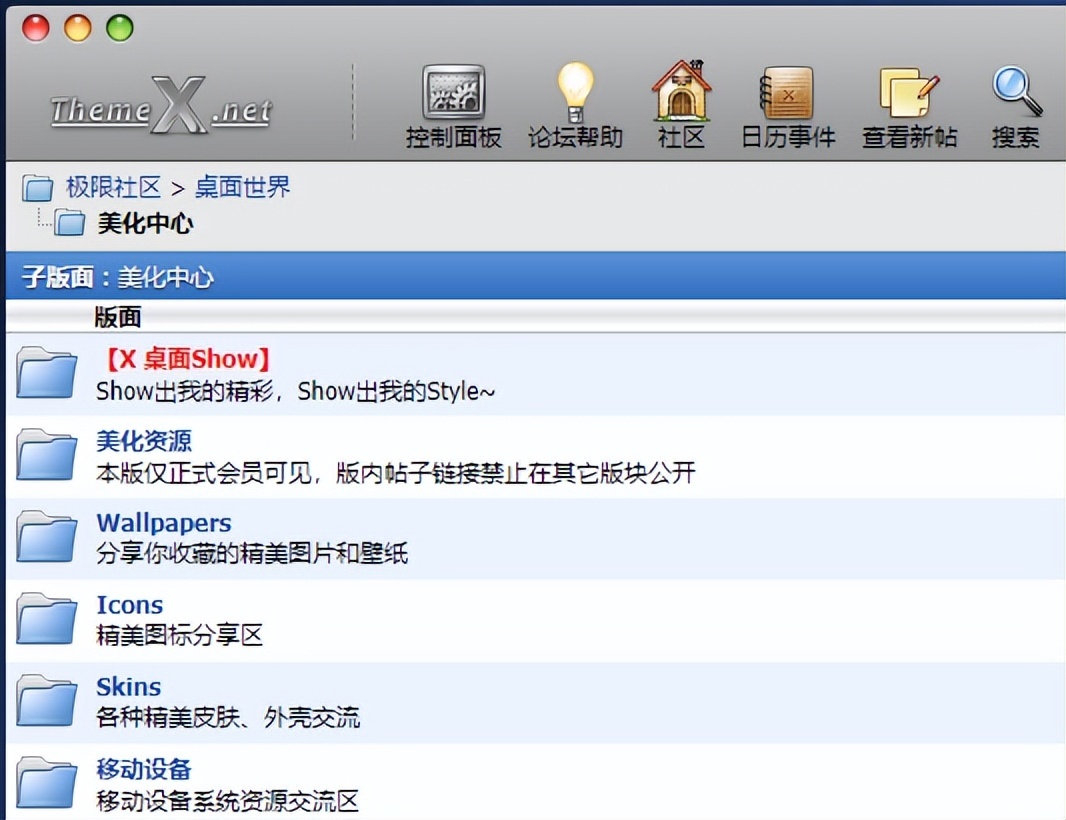Click folder icon beside 极限社区 breadcrumb

37,188
